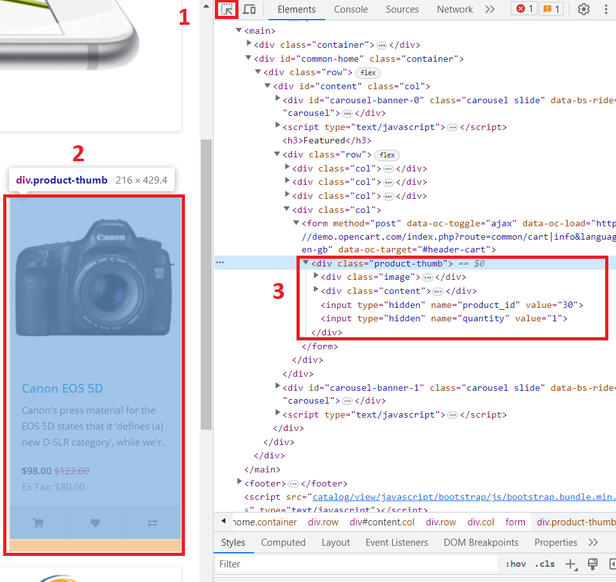The image size is (616, 582).
Task: Activate the inspect element picker tool
Action: pos(226,10)
